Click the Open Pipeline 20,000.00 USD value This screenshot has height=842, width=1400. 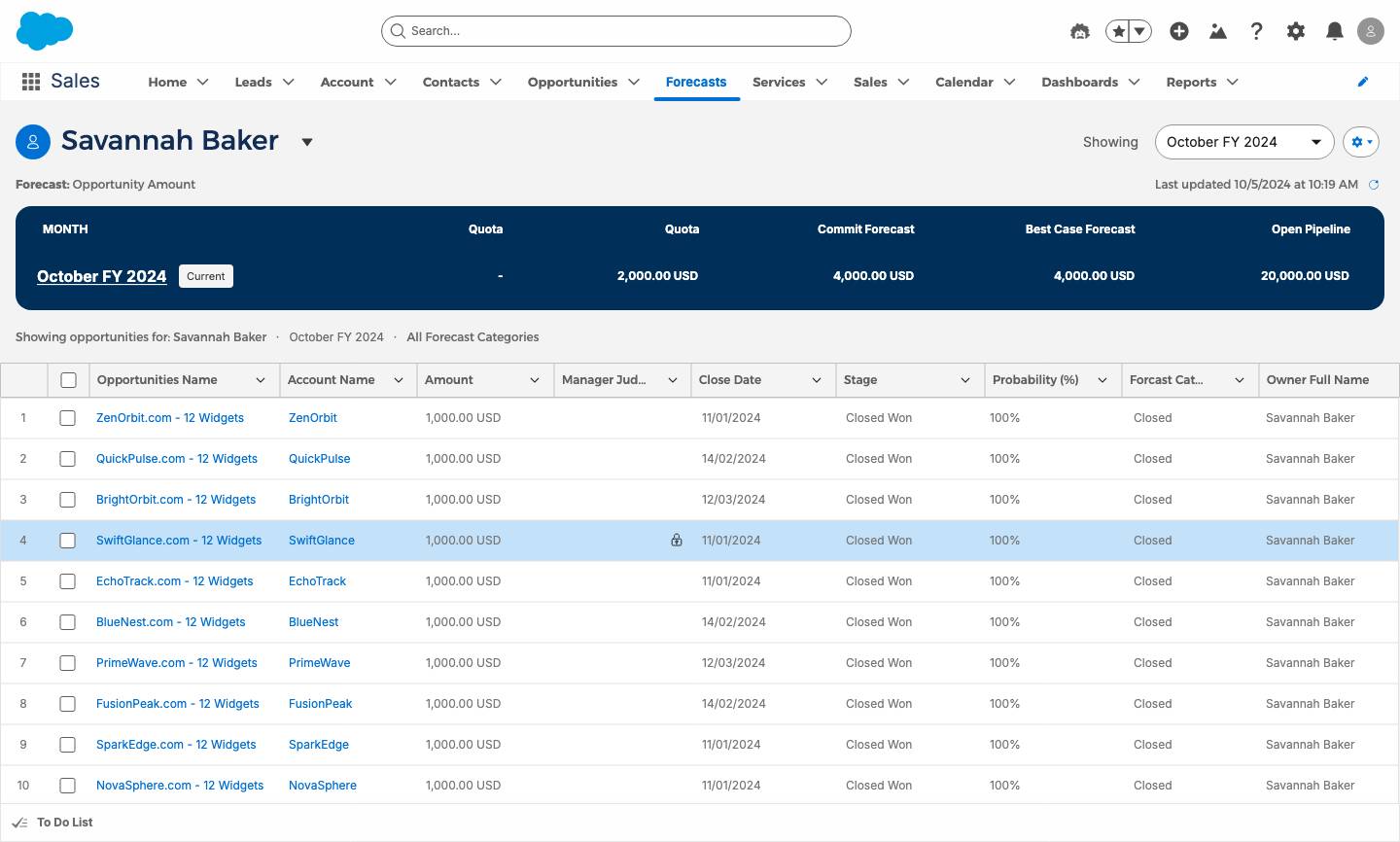[x=1305, y=276]
